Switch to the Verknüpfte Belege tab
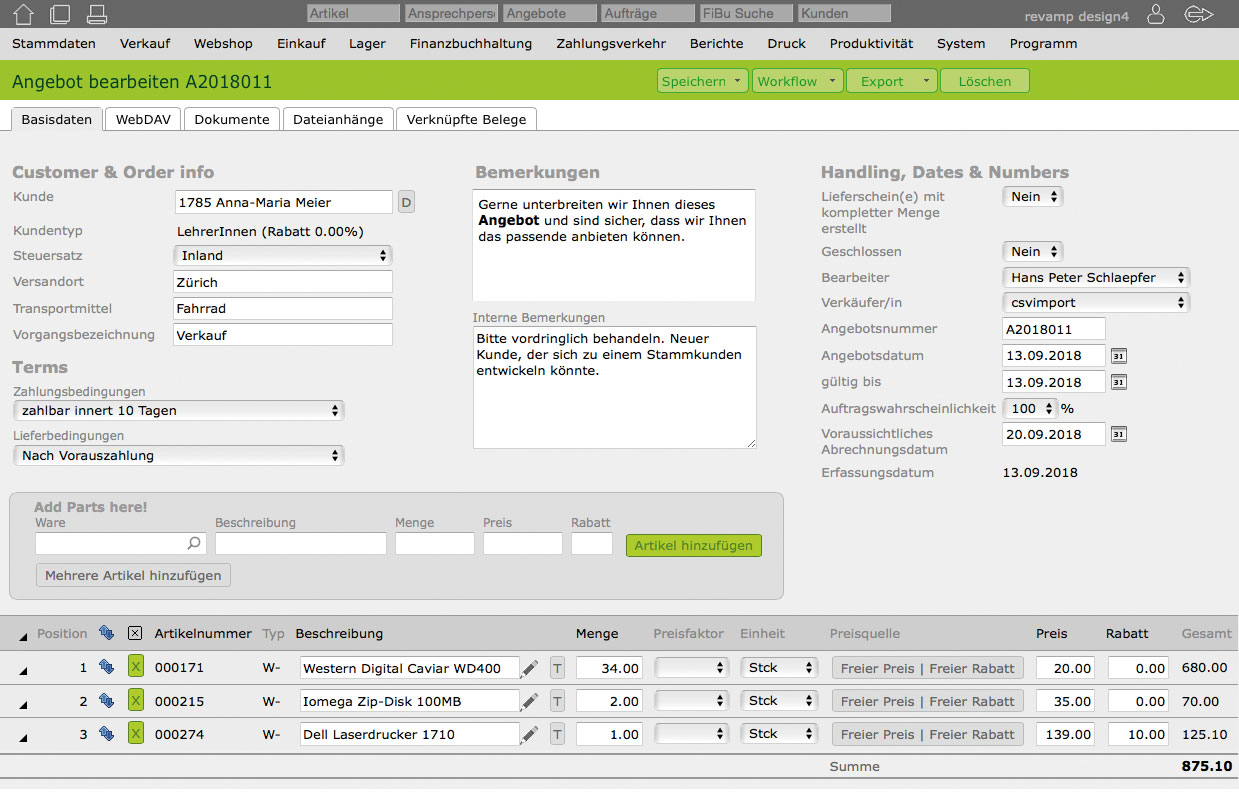 click(467, 119)
